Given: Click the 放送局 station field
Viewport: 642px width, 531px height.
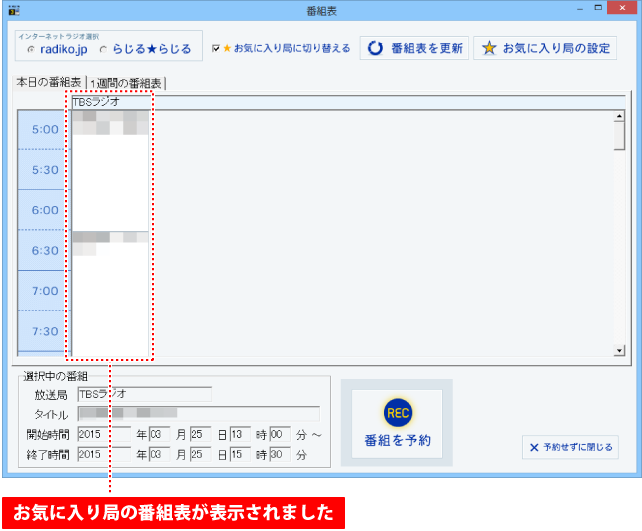Looking at the screenshot, I should (x=145, y=394).
